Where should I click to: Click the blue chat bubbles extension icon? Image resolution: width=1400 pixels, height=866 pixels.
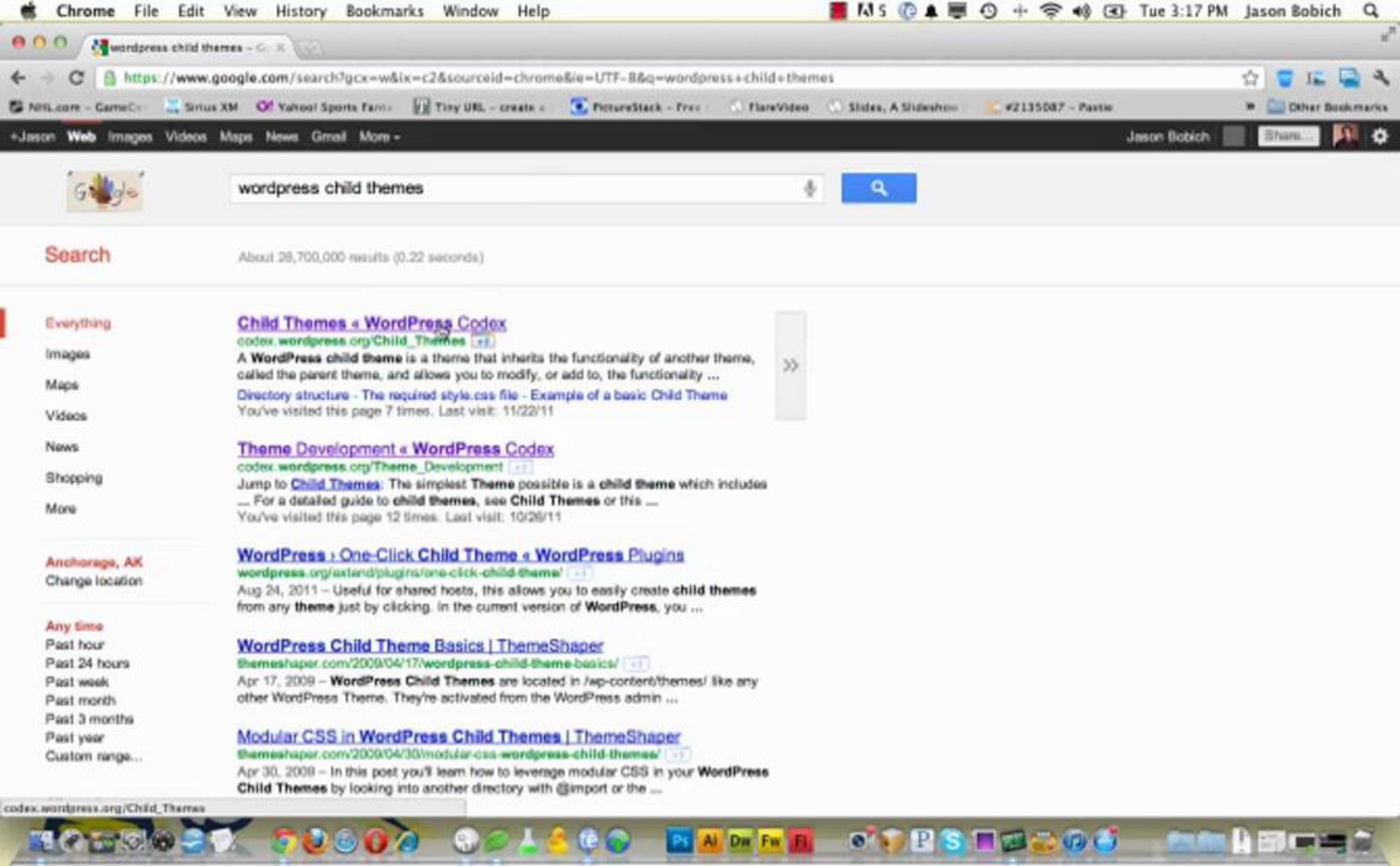(1349, 78)
